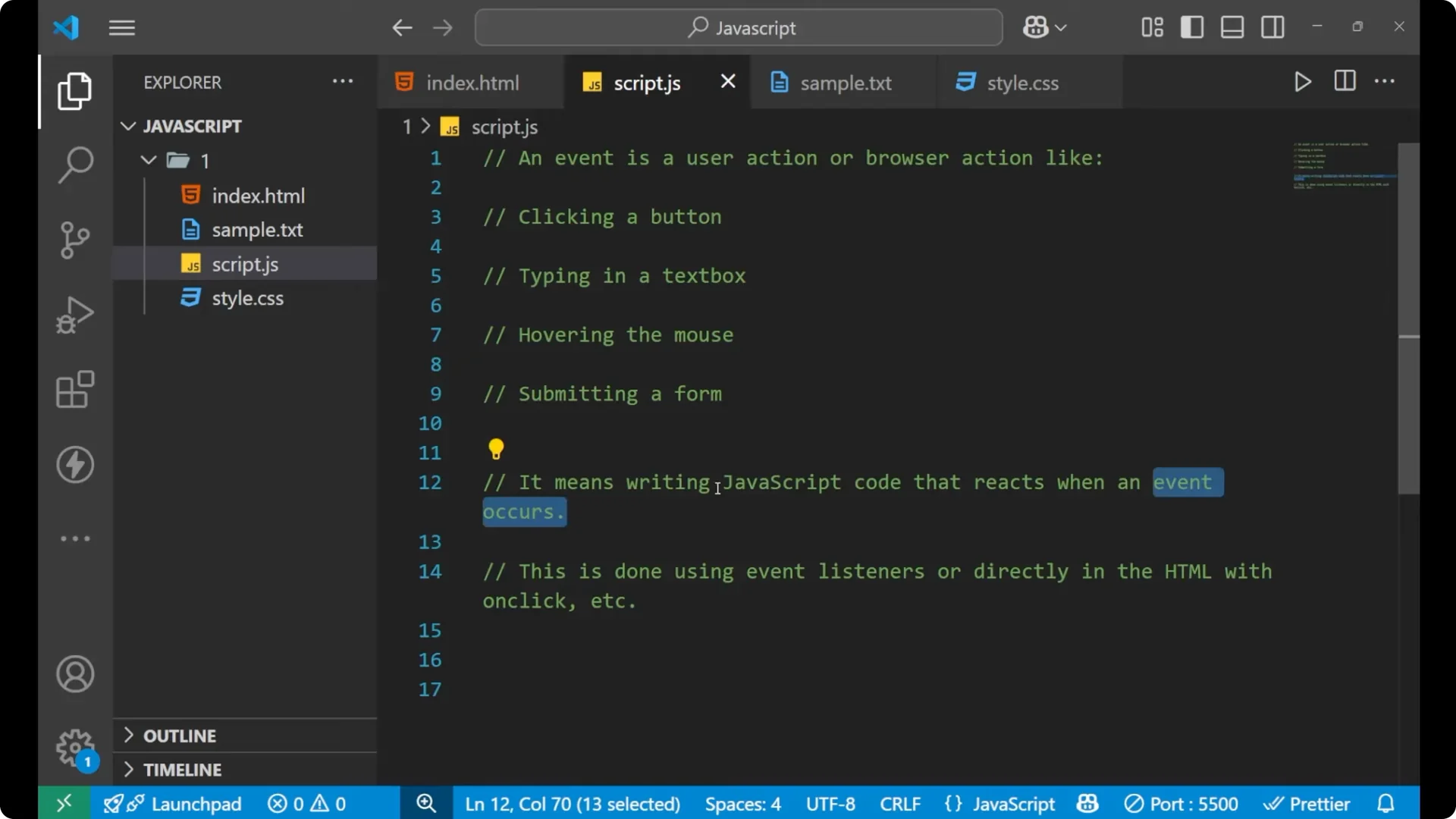Toggle the bottom panel visibility
The height and width of the screenshot is (819, 1456).
click(1232, 27)
